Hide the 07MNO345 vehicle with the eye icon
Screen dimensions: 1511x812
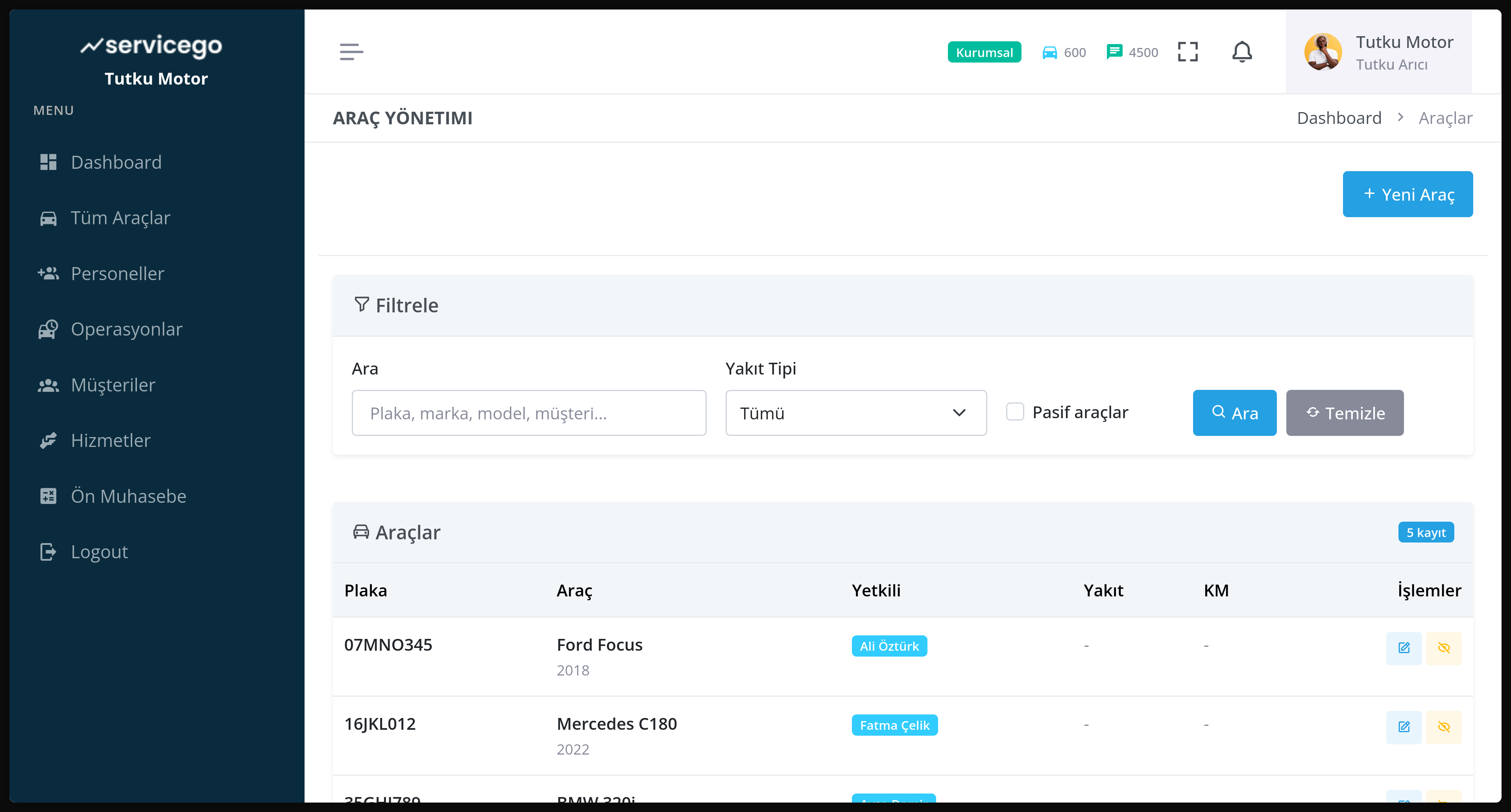[x=1444, y=648]
